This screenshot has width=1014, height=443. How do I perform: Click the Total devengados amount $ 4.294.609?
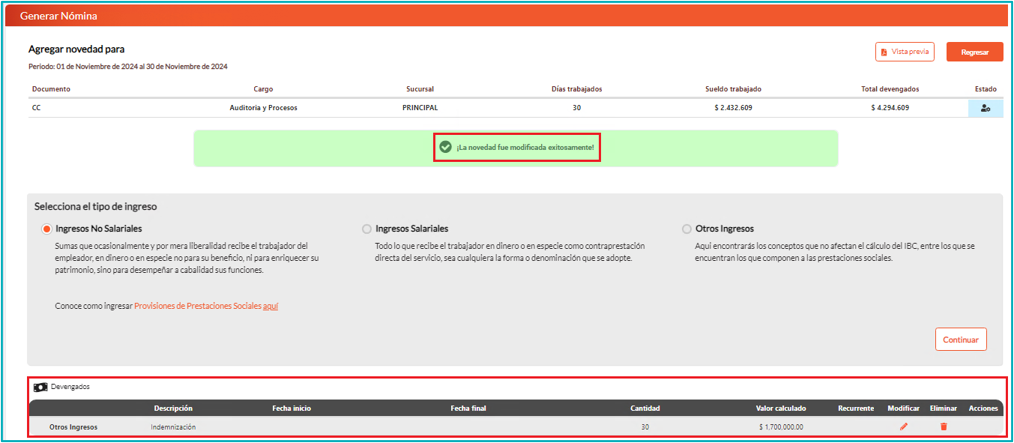click(889, 108)
